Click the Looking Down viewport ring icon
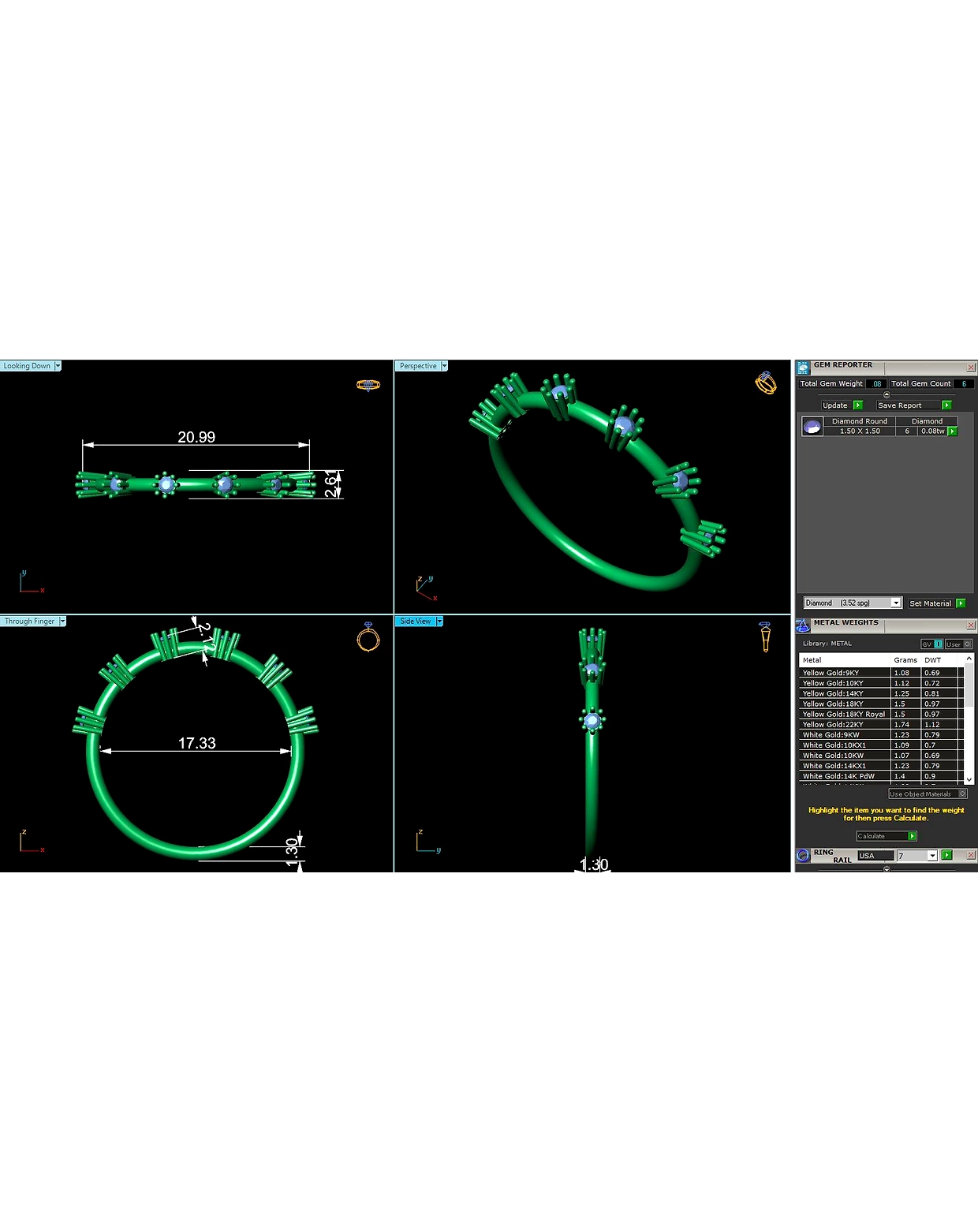This screenshot has width=978, height=1232. click(368, 385)
